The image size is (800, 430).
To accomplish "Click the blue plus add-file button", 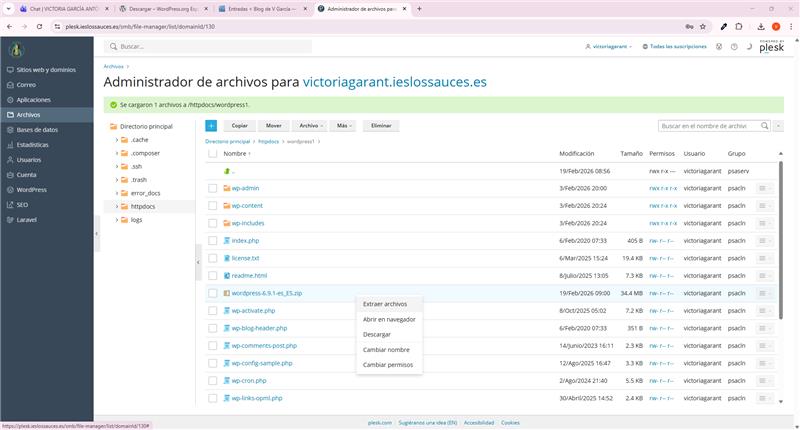I will [211, 126].
